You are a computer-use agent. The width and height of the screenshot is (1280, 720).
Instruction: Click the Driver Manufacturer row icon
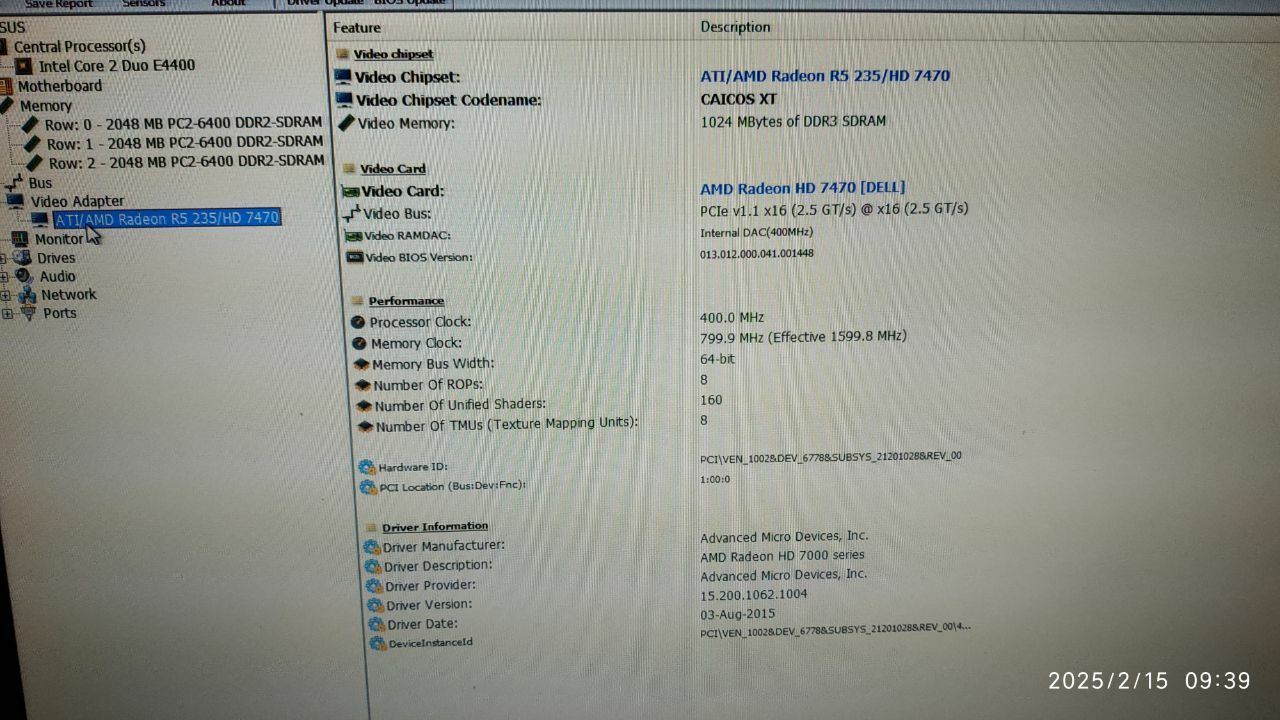pyautogui.click(x=372, y=547)
